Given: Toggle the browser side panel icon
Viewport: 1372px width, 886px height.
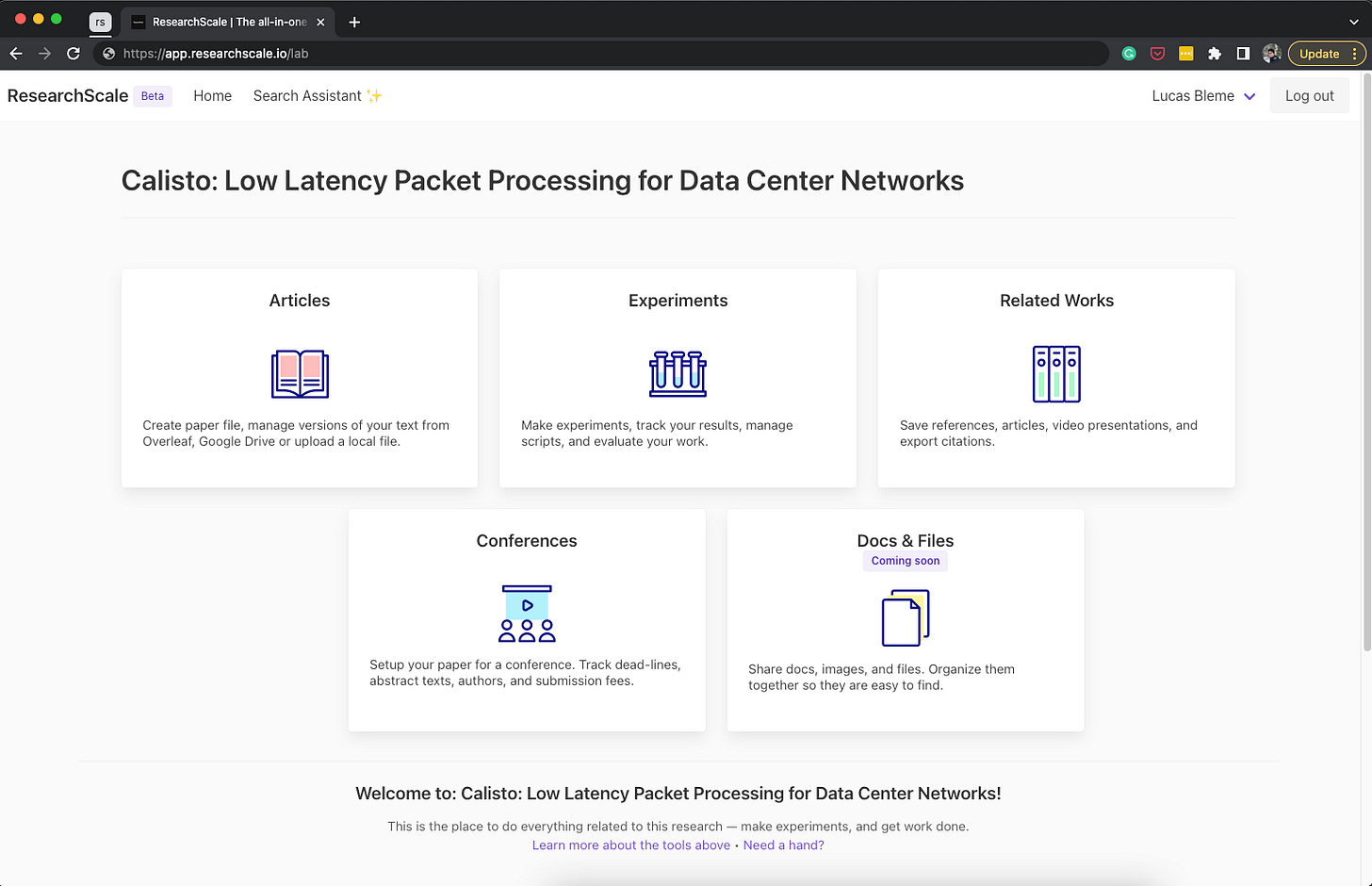Looking at the screenshot, I should tap(1243, 54).
